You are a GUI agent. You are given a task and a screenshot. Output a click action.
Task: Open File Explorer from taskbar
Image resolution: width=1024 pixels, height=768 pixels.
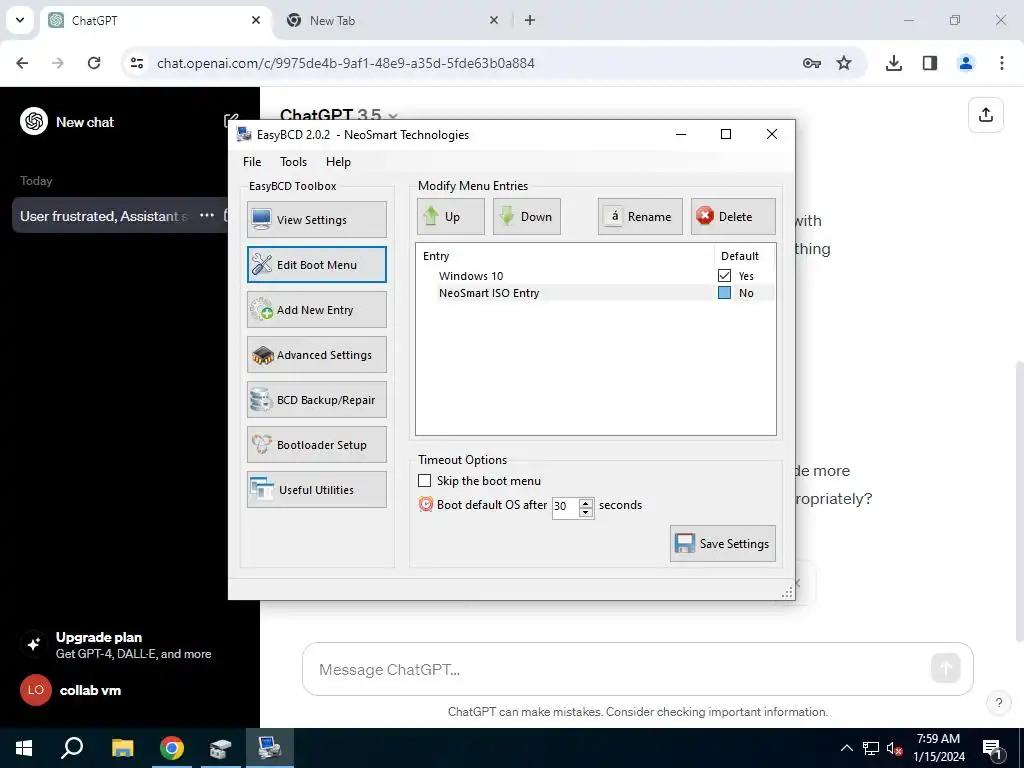tap(122, 748)
